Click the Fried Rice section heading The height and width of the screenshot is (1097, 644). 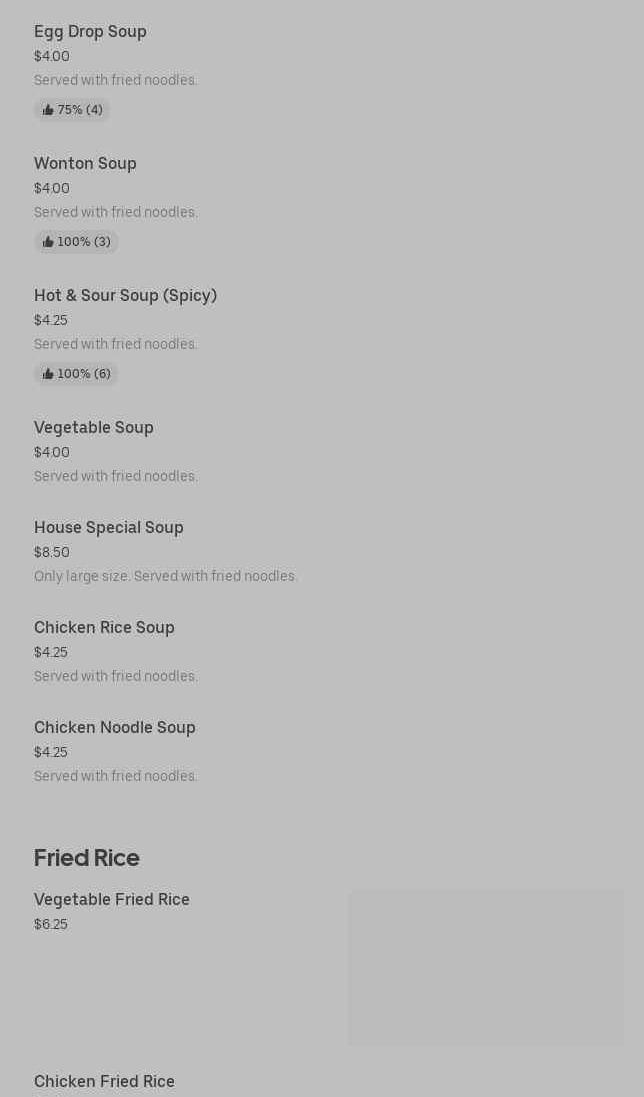click(x=87, y=858)
